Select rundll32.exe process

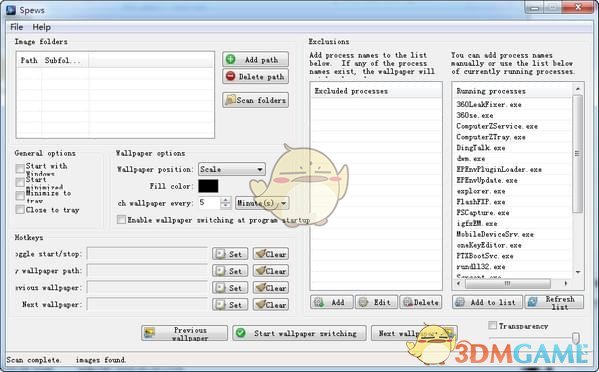[481, 267]
